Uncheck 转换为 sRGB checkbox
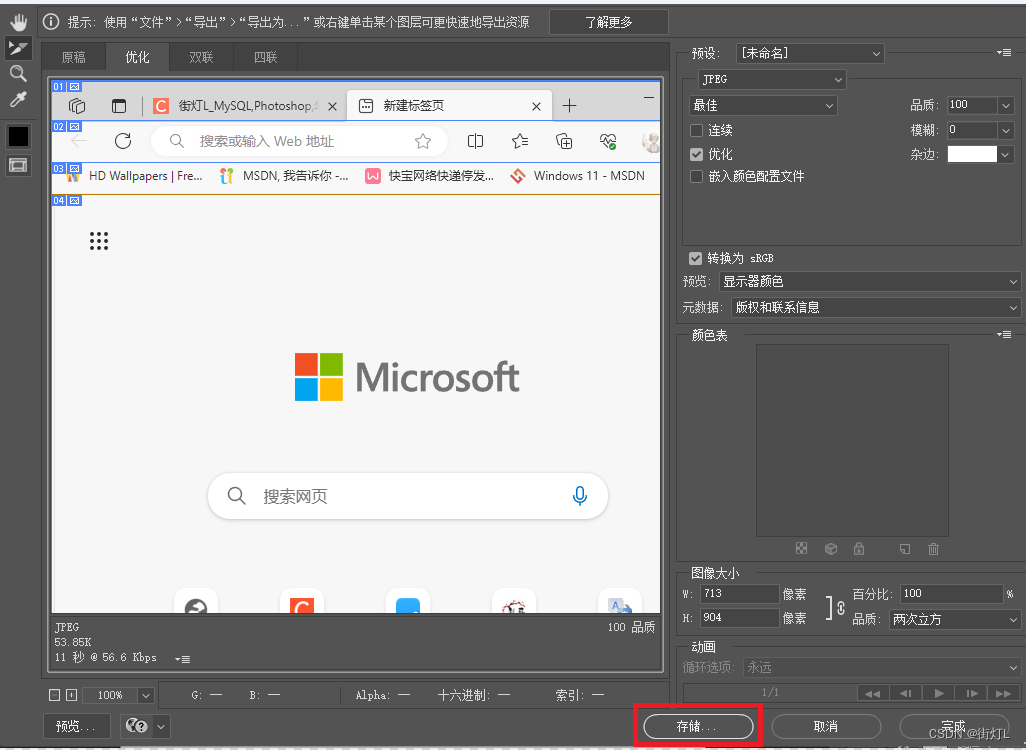Screen dimensions: 1026x750 (696, 258)
